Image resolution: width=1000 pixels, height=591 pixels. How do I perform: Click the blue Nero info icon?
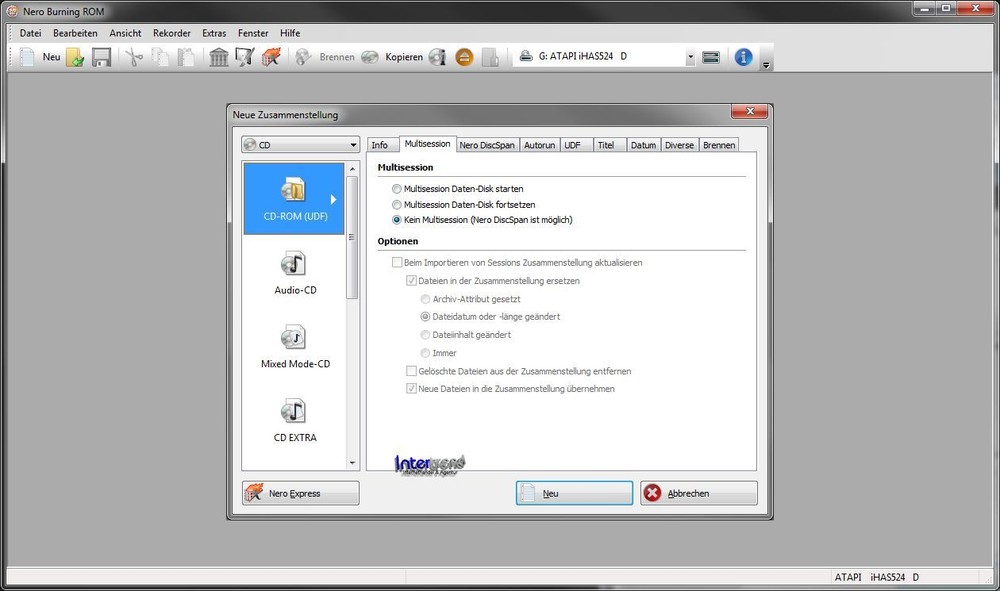[x=743, y=57]
